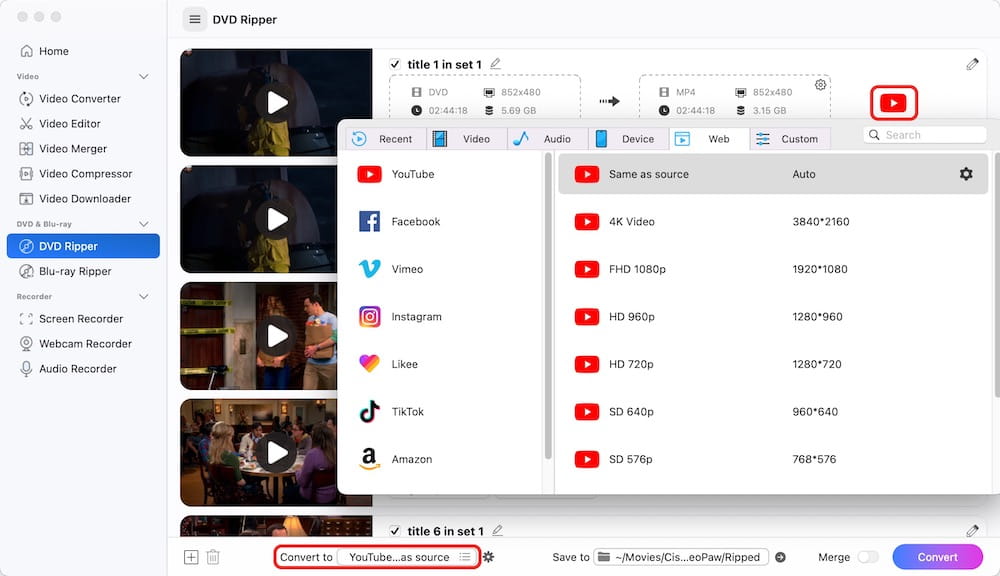Choose the HD 960p preset

[x=773, y=316]
